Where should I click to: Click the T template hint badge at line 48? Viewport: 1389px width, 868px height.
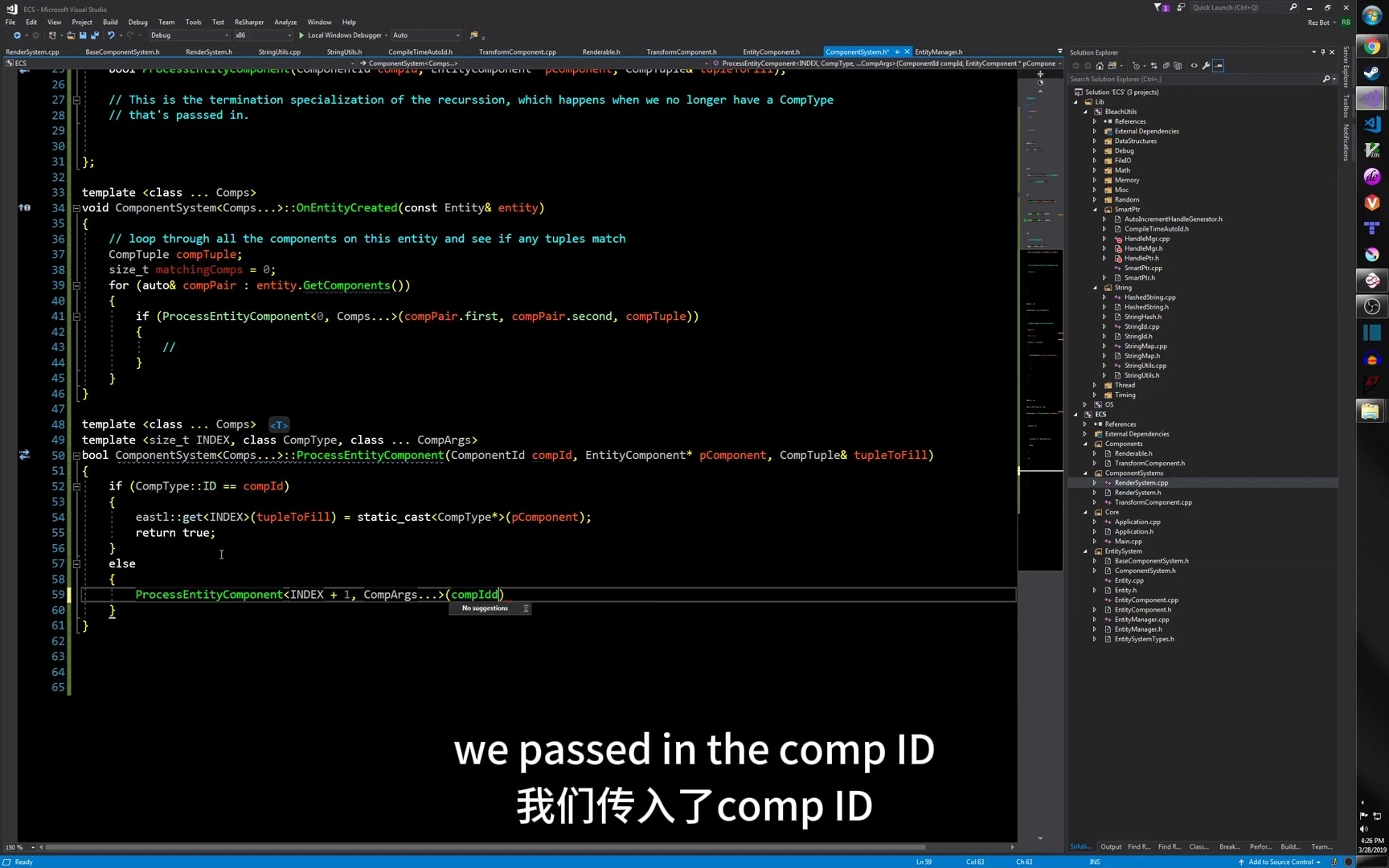pyautogui.click(x=278, y=425)
